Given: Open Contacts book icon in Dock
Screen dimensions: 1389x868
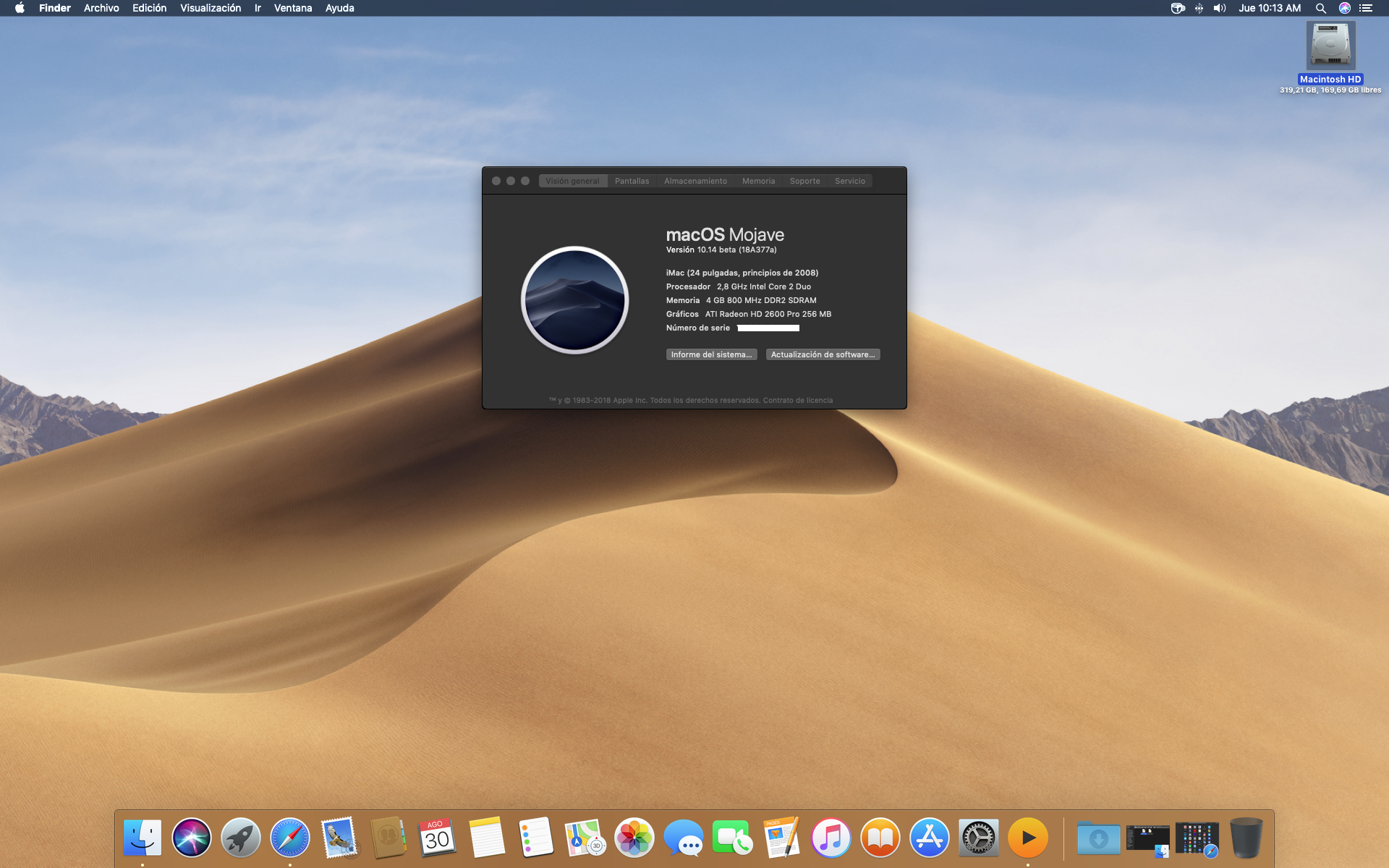Looking at the screenshot, I should (x=388, y=838).
